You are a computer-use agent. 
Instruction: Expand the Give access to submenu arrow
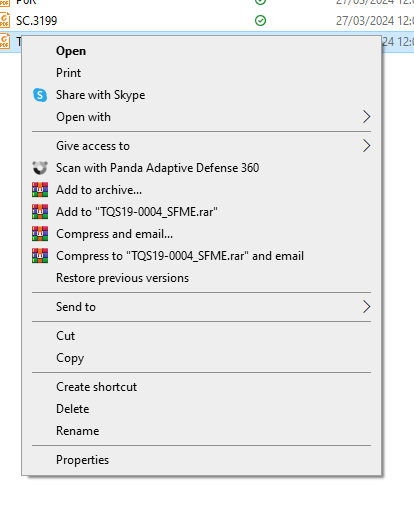tap(366, 146)
